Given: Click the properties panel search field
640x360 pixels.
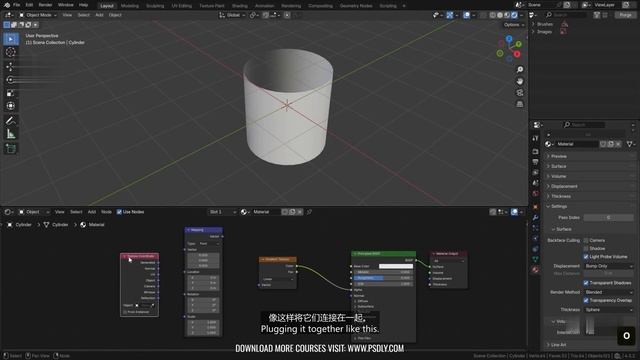Looking at the screenshot, I should (x=584, y=124).
